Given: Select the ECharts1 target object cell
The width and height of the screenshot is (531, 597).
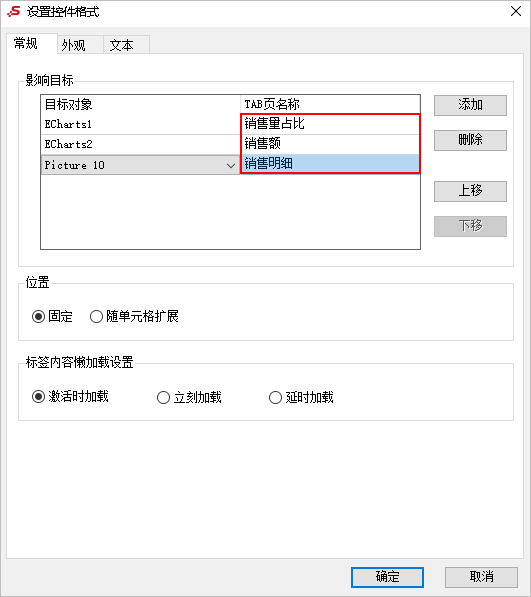Looking at the screenshot, I should (x=140, y=125).
